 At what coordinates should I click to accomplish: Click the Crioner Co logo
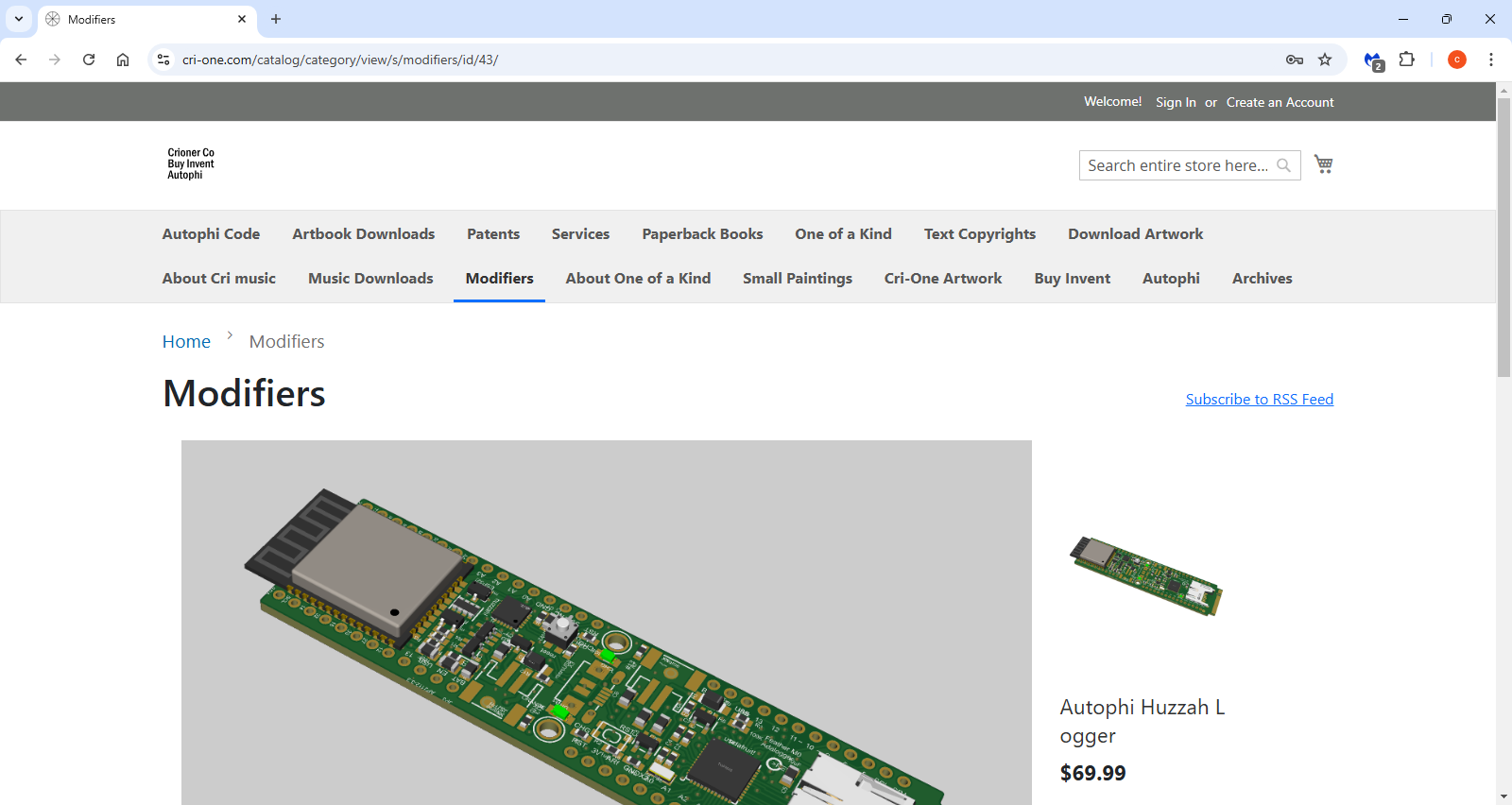tap(191, 163)
